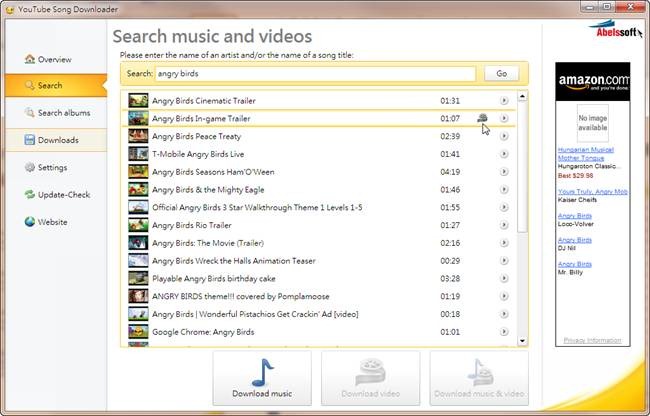Open the Overview section in the sidebar

click(x=56, y=59)
